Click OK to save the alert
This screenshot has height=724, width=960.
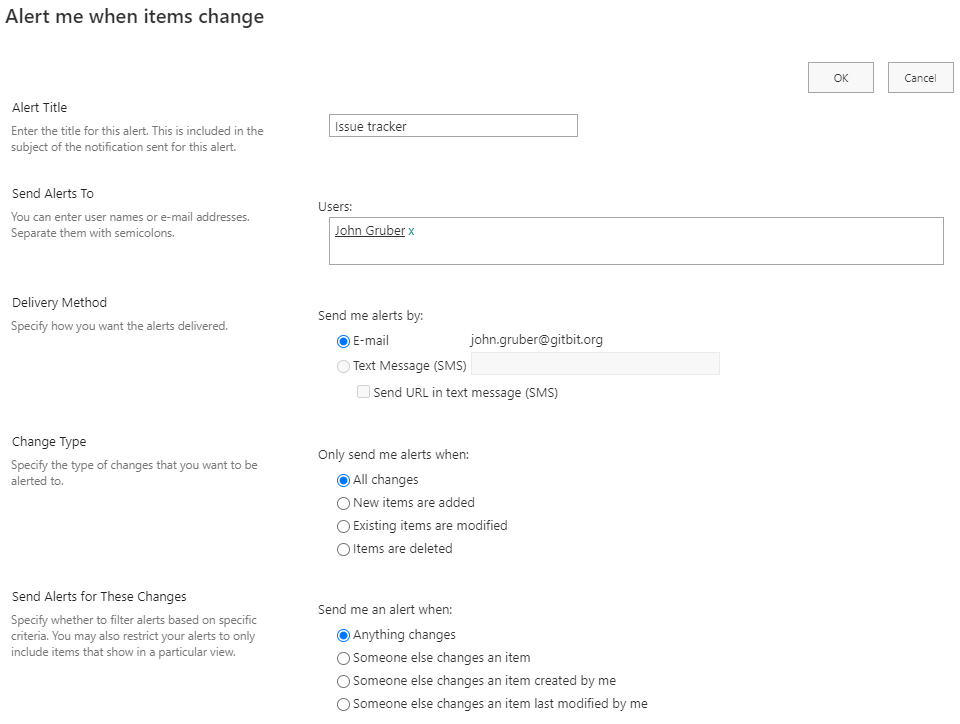point(840,77)
